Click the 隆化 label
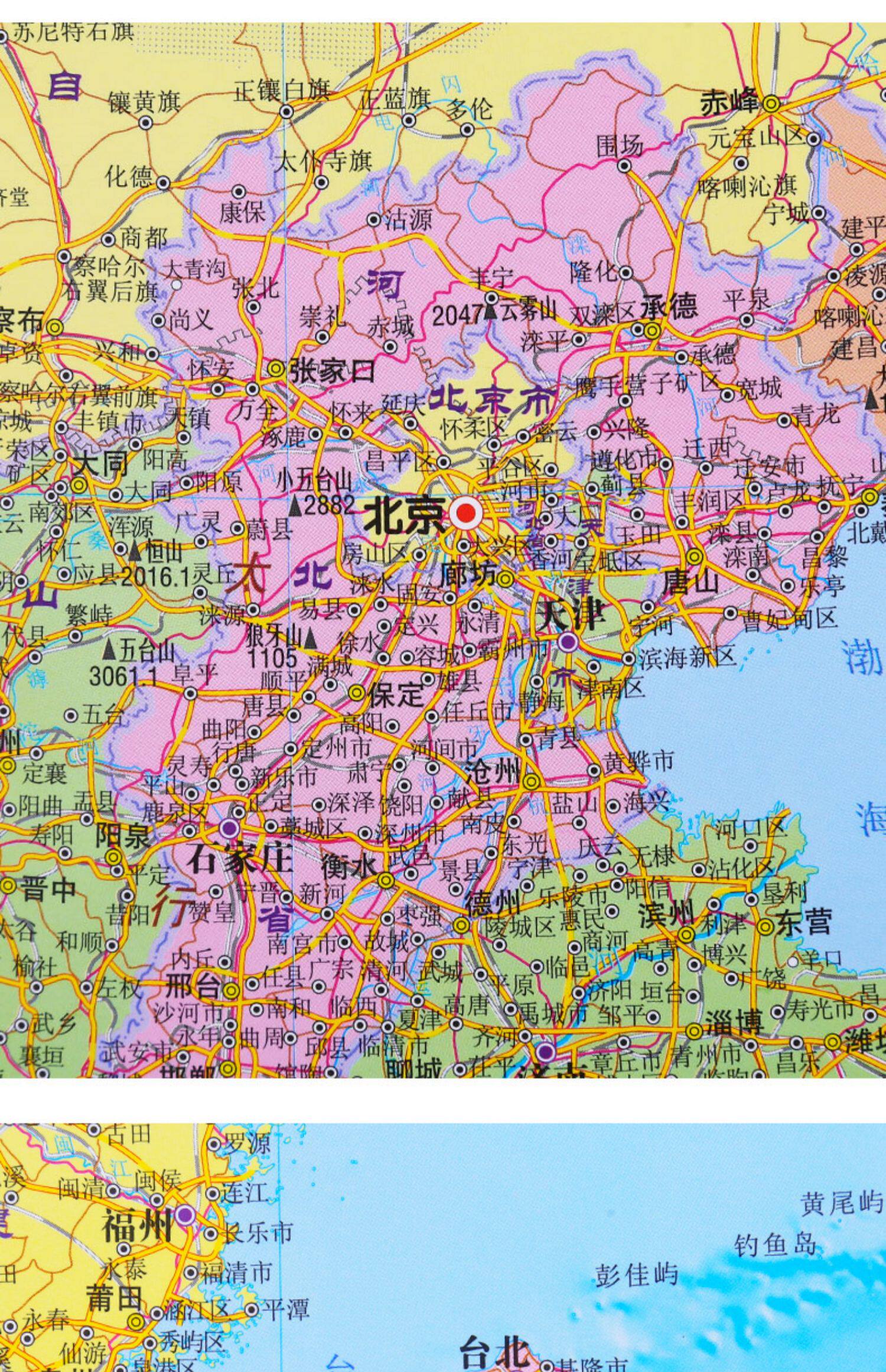The image size is (886, 1372). click(593, 272)
